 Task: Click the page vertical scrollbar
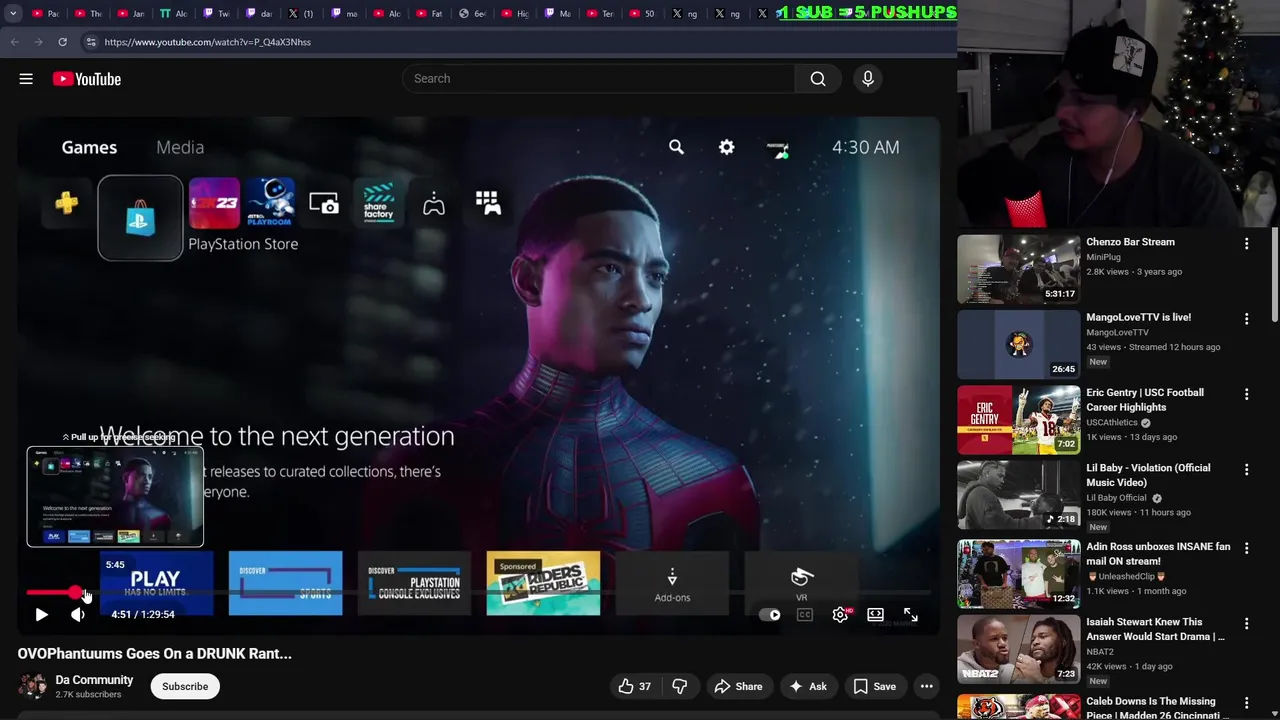1274,275
